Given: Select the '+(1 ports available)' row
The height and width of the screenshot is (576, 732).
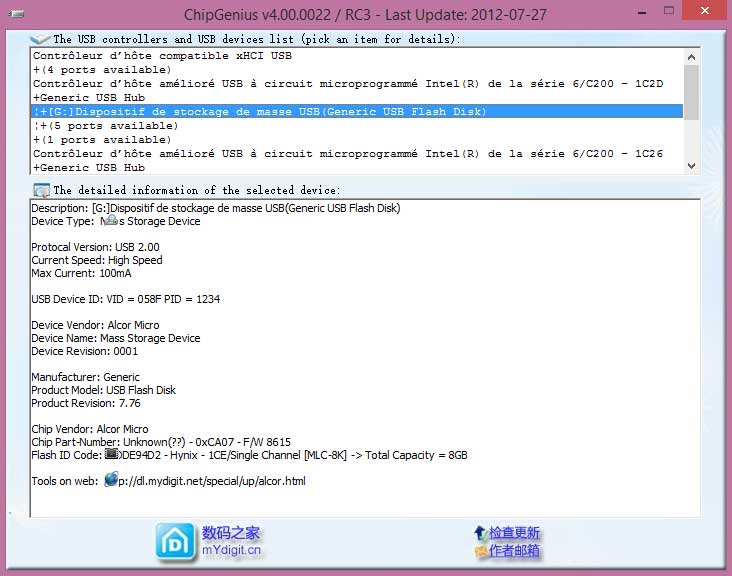Looking at the screenshot, I should coord(357,140).
